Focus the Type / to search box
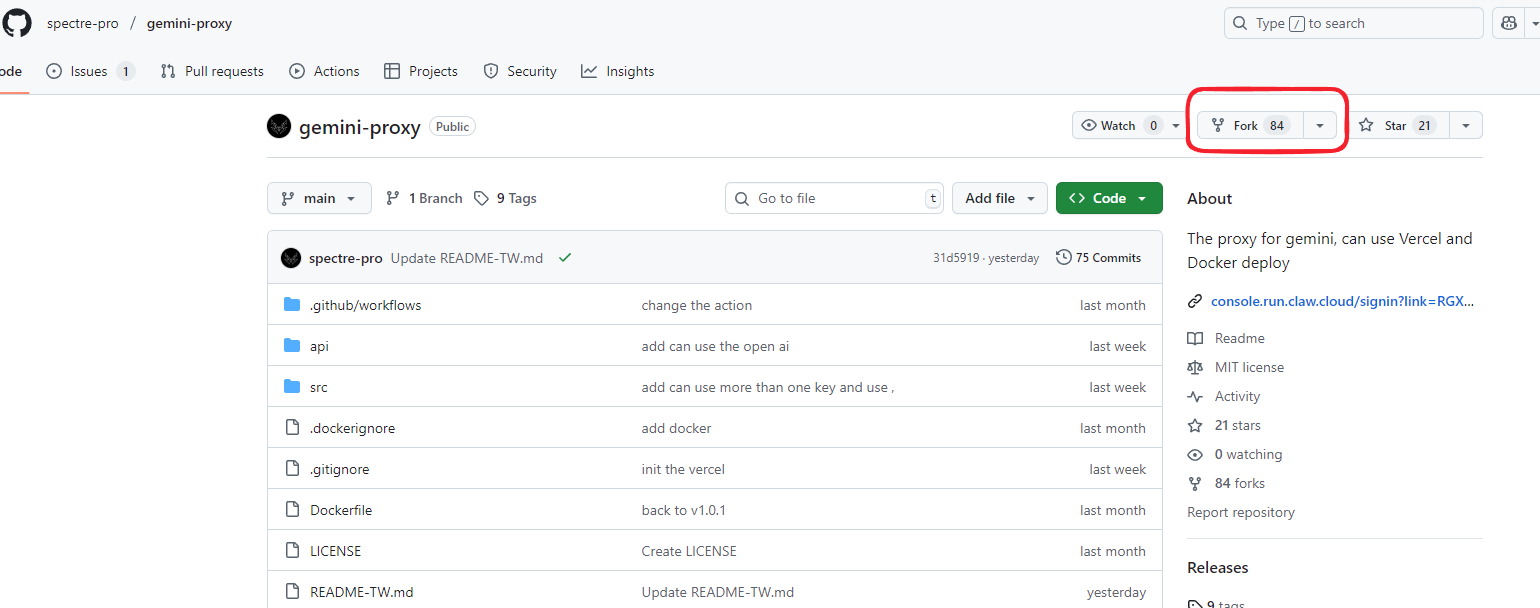Screen dimensions: 1540x608 (1353, 23)
